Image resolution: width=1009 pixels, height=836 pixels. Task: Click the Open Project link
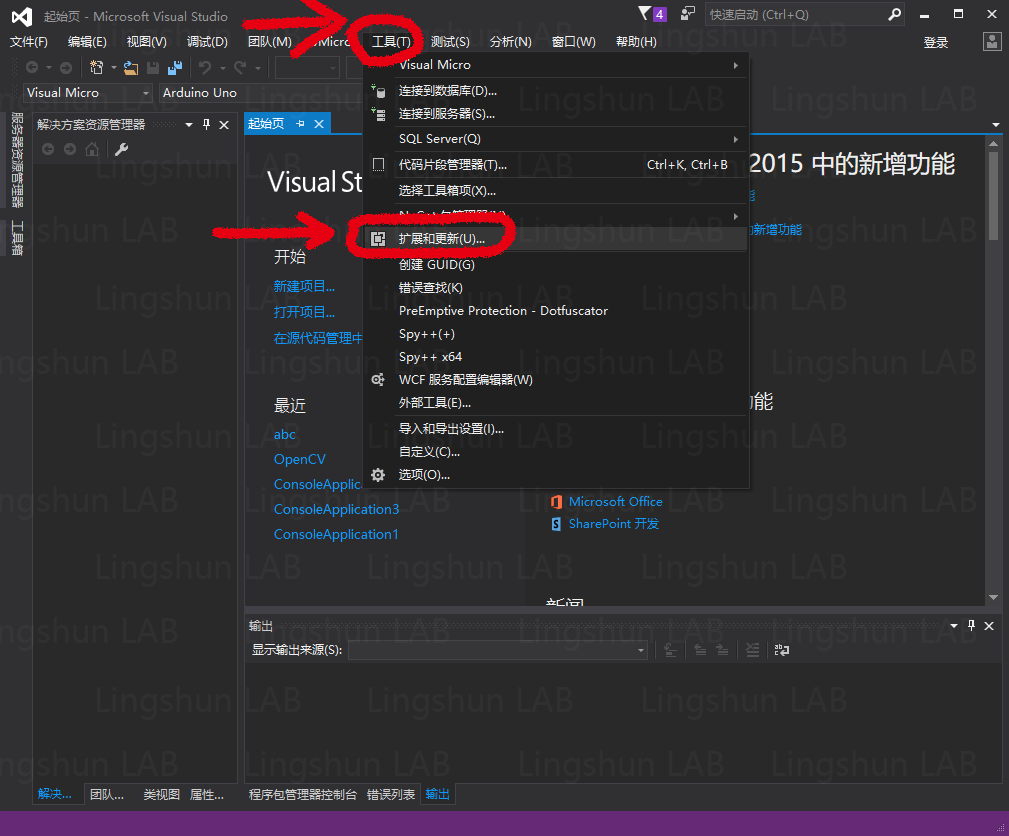(x=304, y=312)
